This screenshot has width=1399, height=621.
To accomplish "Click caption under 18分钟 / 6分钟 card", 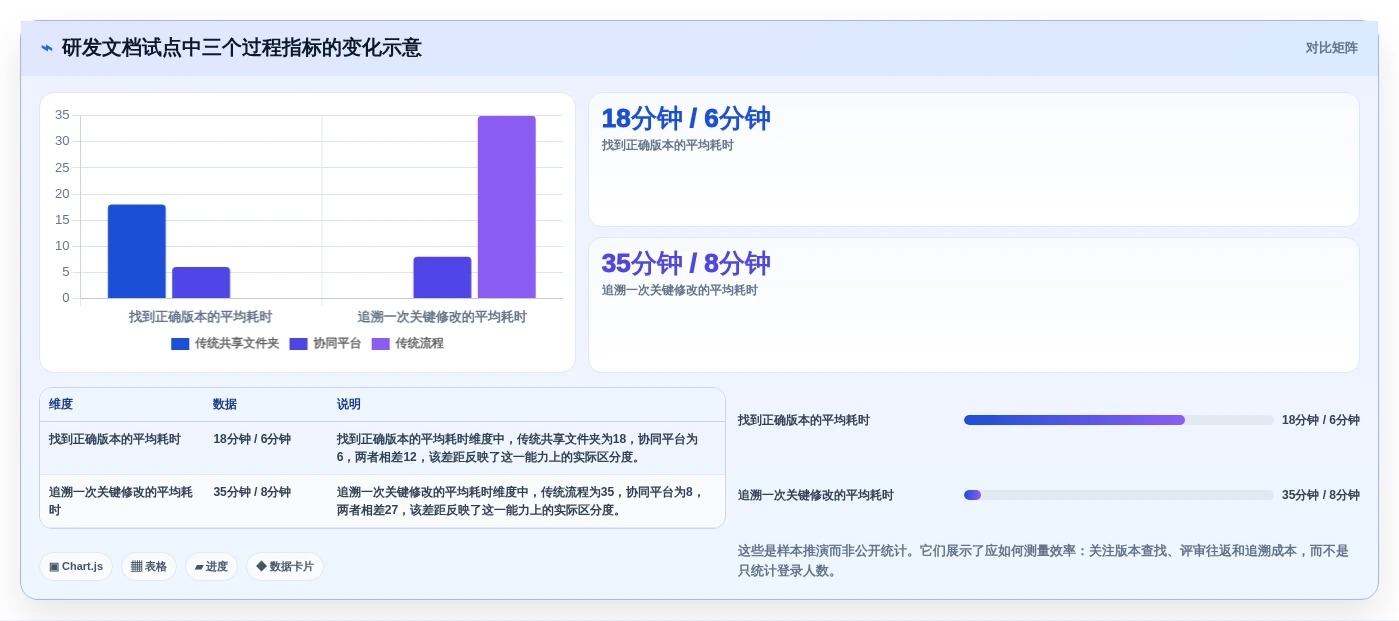I will click(x=667, y=145).
